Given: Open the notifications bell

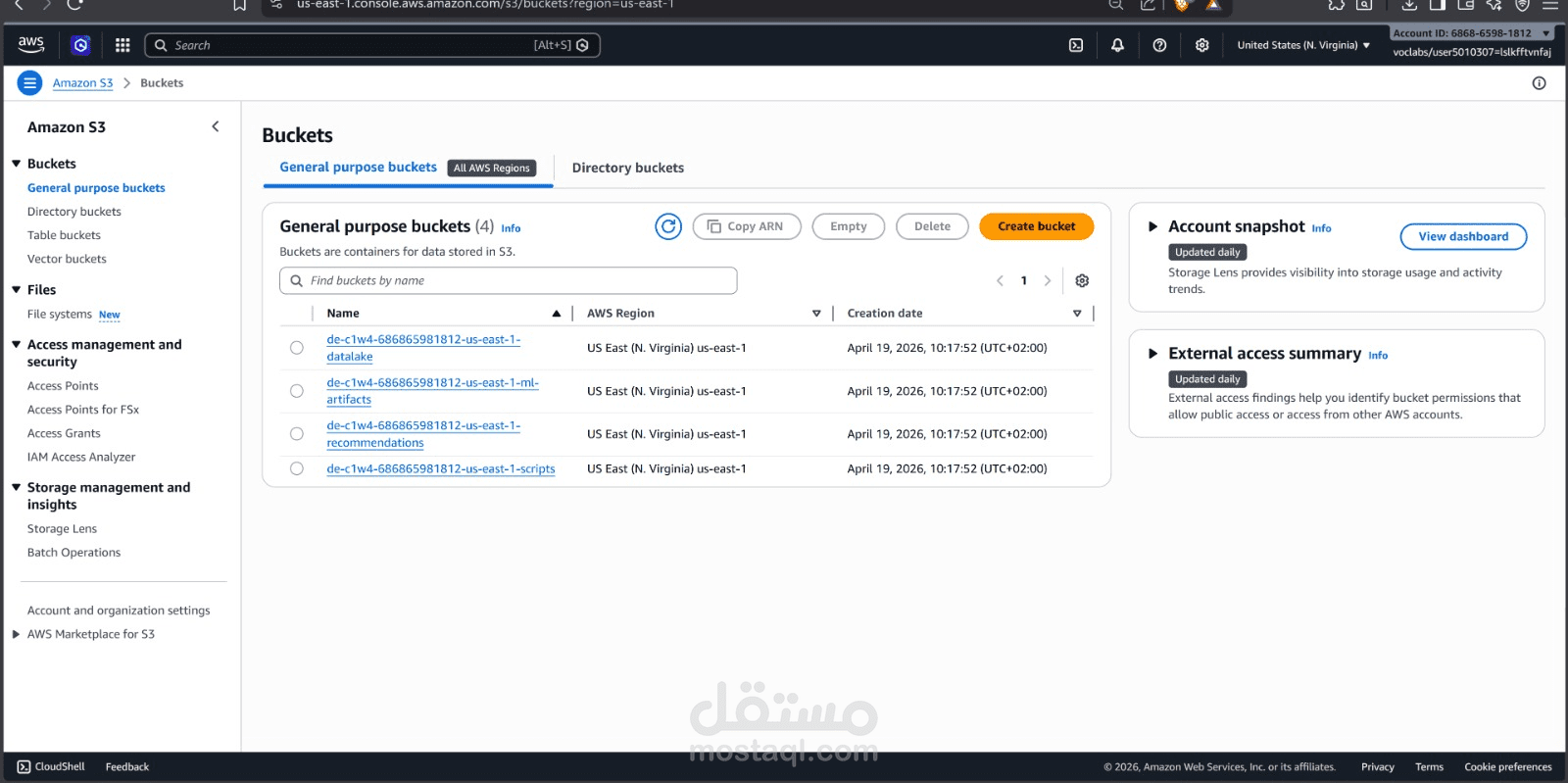Looking at the screenshot, I should coord(1117,45).
